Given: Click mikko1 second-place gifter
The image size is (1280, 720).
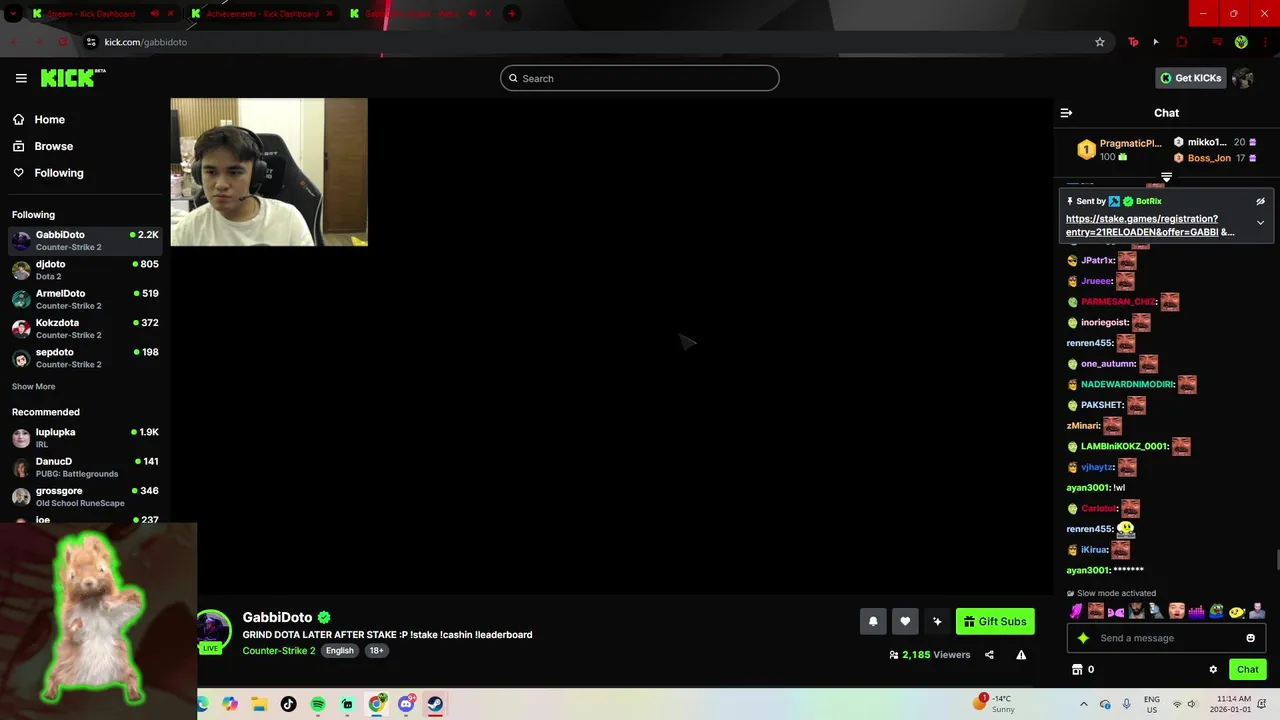Looking at the screenshot, I should tap(1206, 142).
